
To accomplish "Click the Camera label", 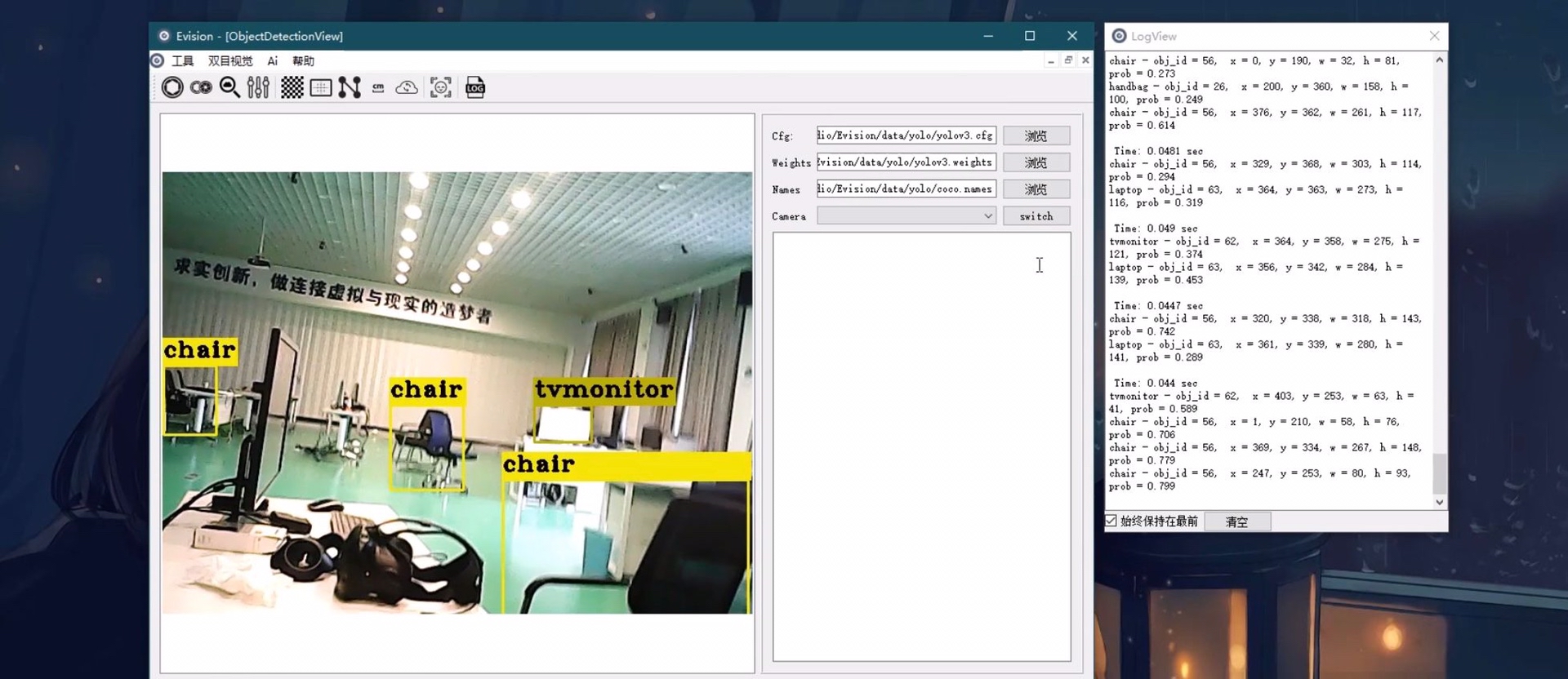I will click(x=789, y=216).
